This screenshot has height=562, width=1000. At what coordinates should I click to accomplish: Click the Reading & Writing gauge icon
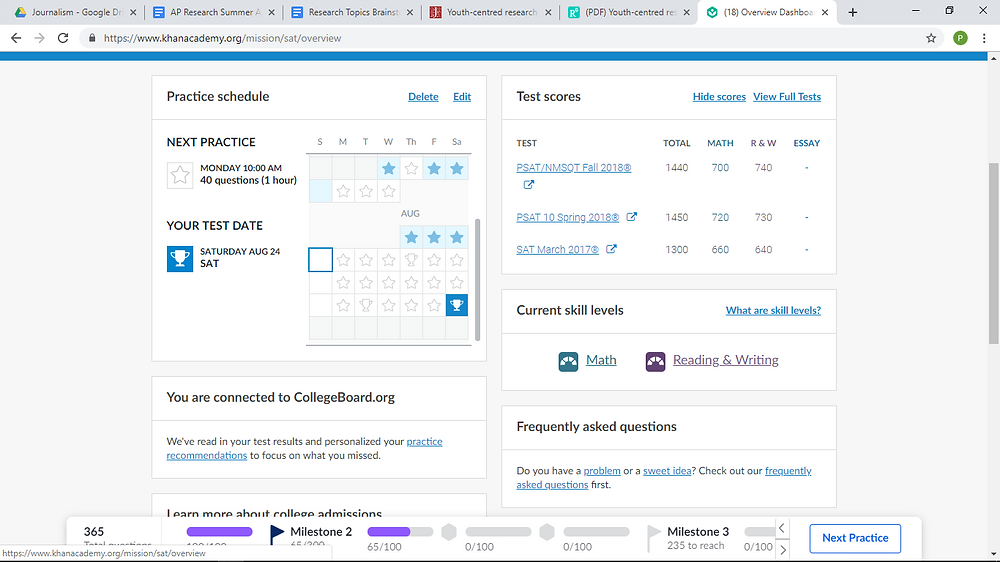click(x=655, y=361)
